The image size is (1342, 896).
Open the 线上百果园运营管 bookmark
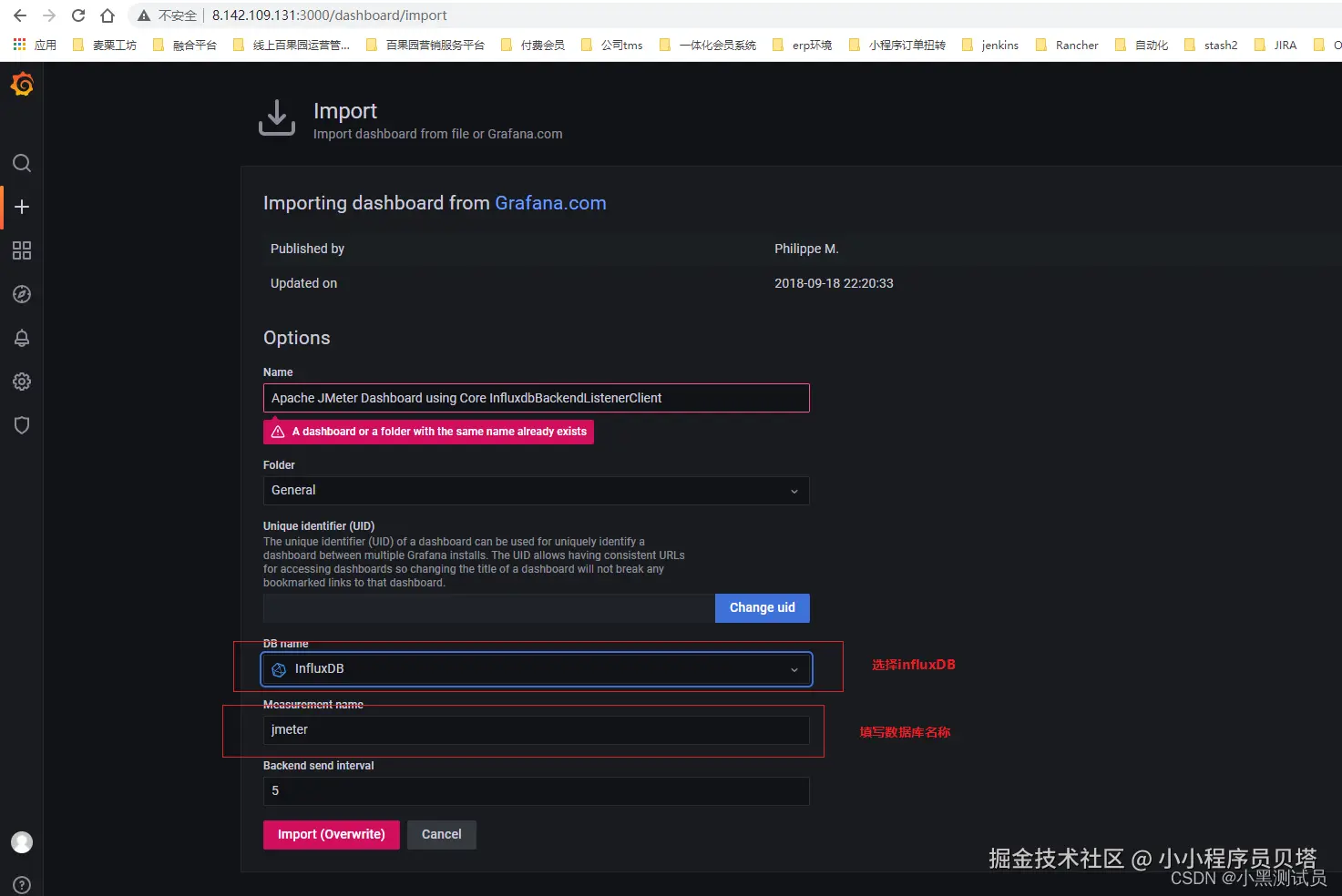click(292, 45)
